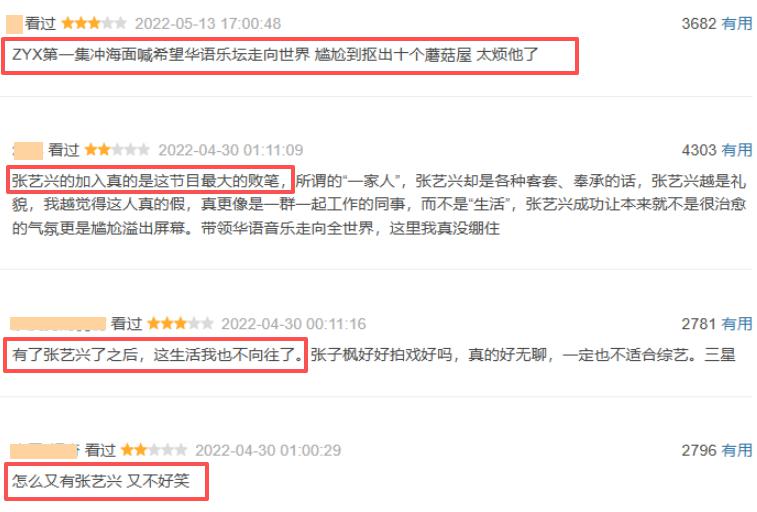The width and height of the screenshot is (757, 512).
Task: Mark the 2781-vote review as 有用
Action: [737, 324]
